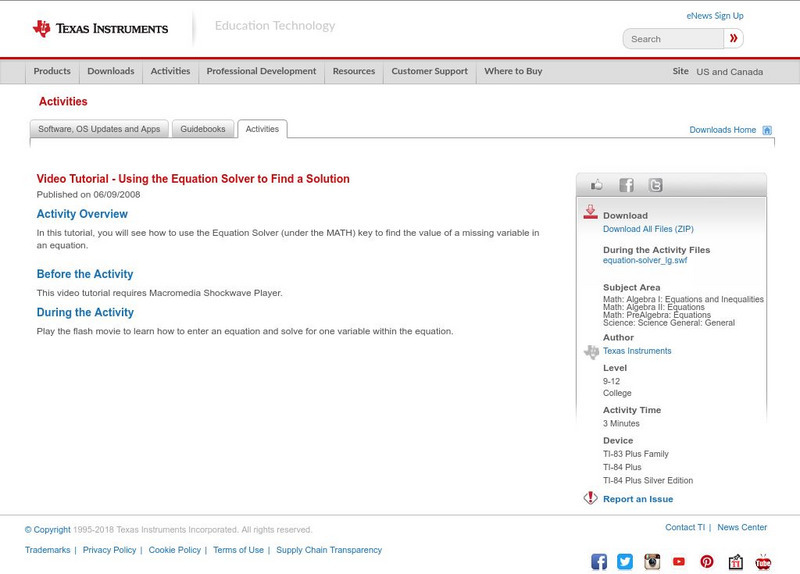Image resolution: width=800 pixels, height=574 pixels.
Task: Open the Terms of Use link
Action: [x=238, y=550]
